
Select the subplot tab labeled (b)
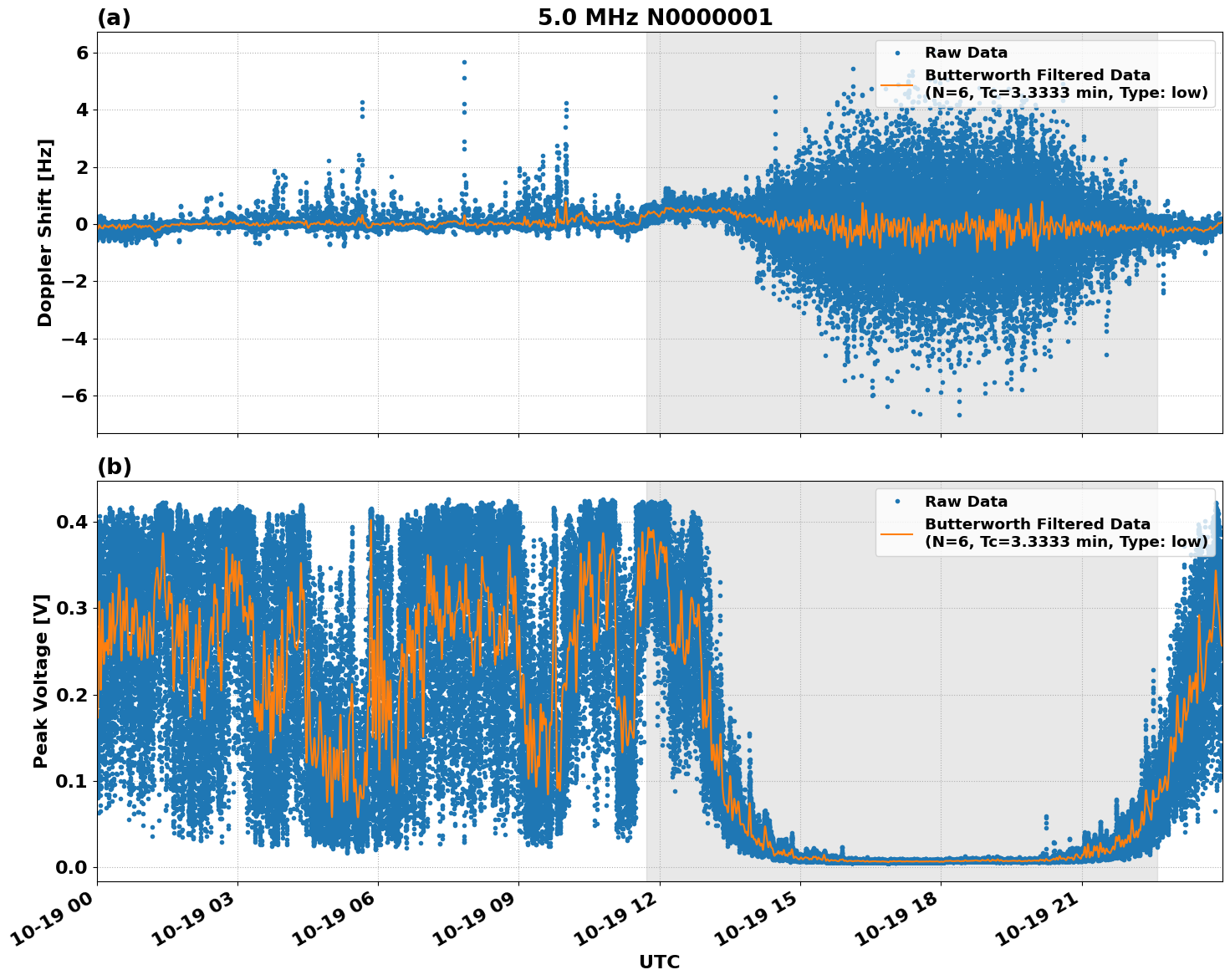(x=114, y=465)
